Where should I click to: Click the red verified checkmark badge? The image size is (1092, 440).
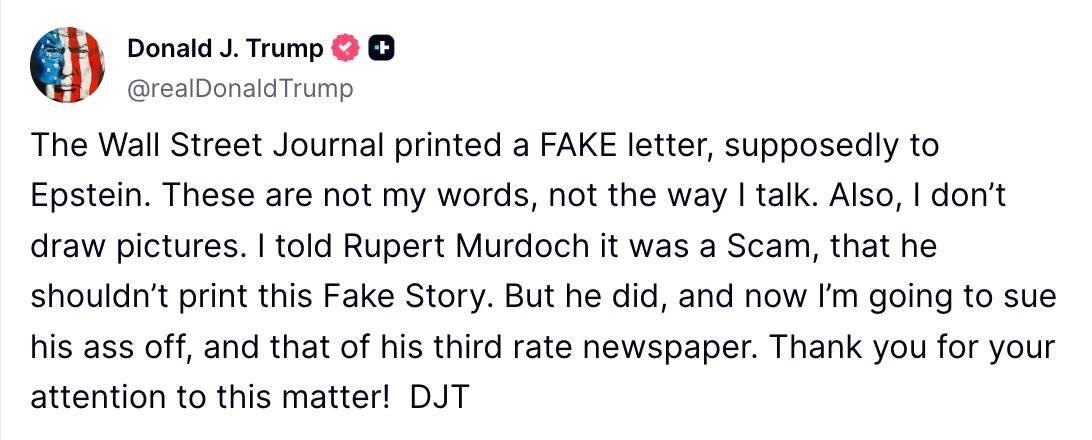pos(345,47)
